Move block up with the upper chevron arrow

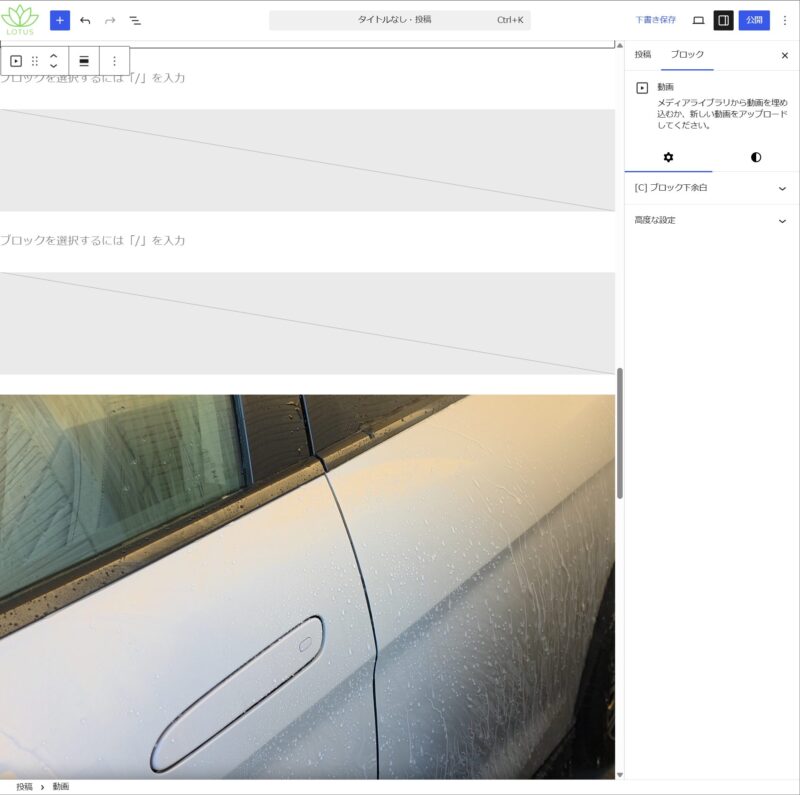click(54, 55)
